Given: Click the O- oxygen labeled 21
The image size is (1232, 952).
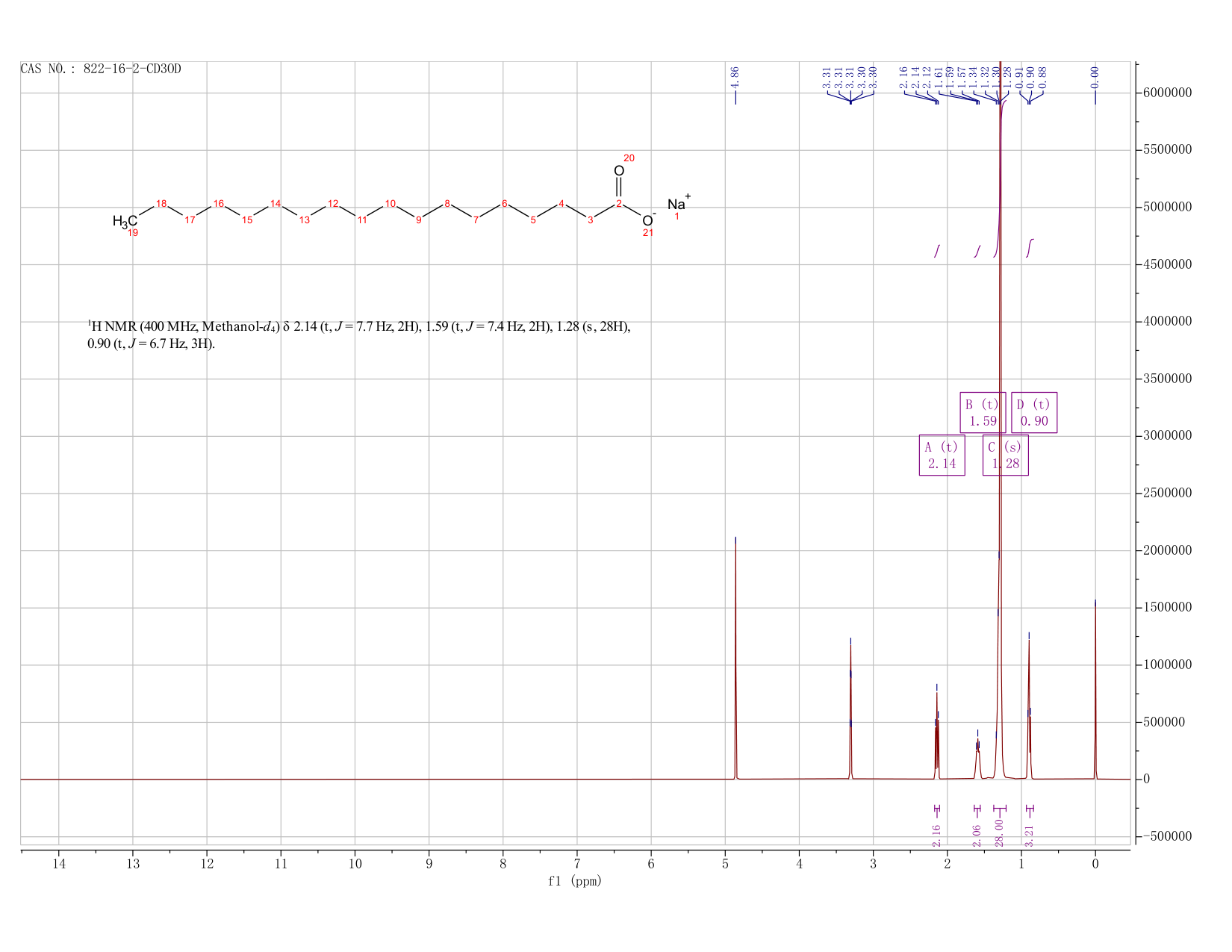Looking at the screenshot, I should tap(649, 220).
